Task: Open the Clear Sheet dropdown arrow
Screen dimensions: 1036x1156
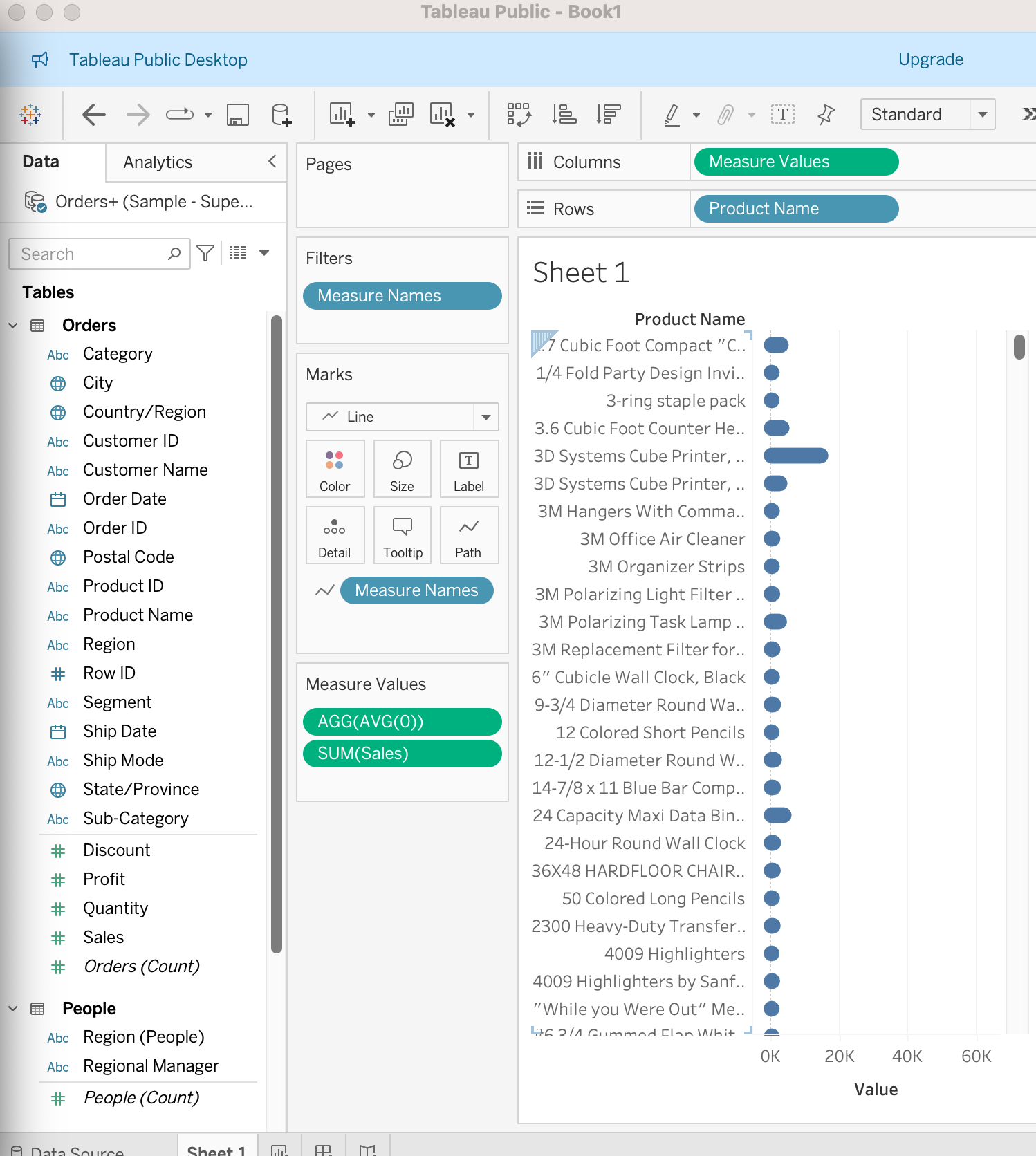Action: click(470, 115)
